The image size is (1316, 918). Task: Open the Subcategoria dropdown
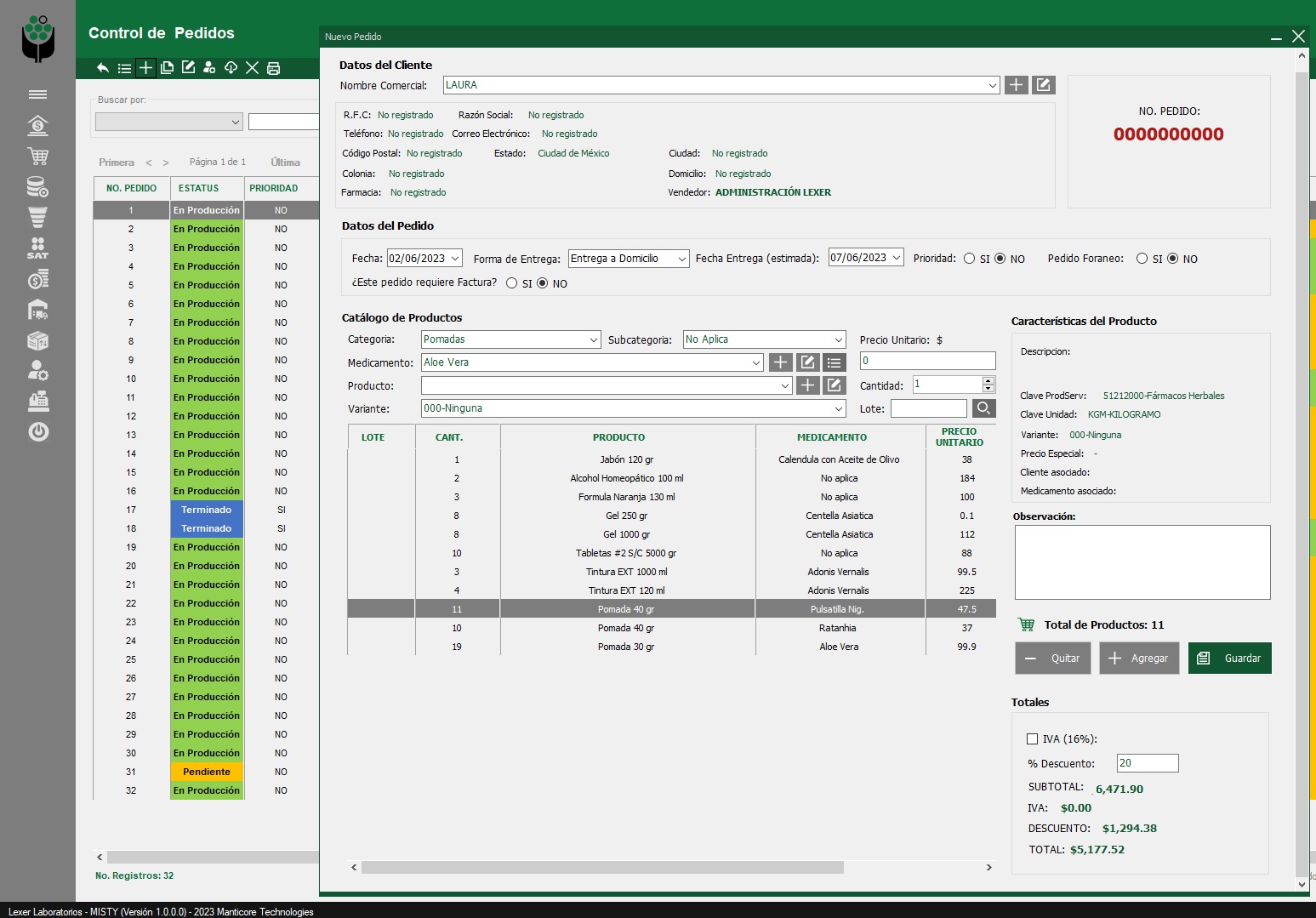(839, 339)
